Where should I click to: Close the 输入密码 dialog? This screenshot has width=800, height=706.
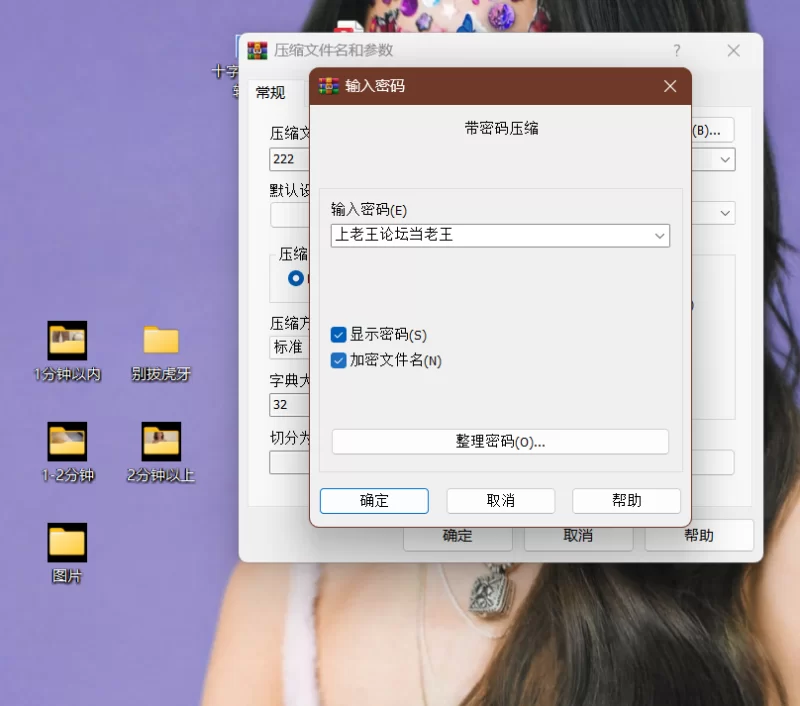(x=670, y=87)
